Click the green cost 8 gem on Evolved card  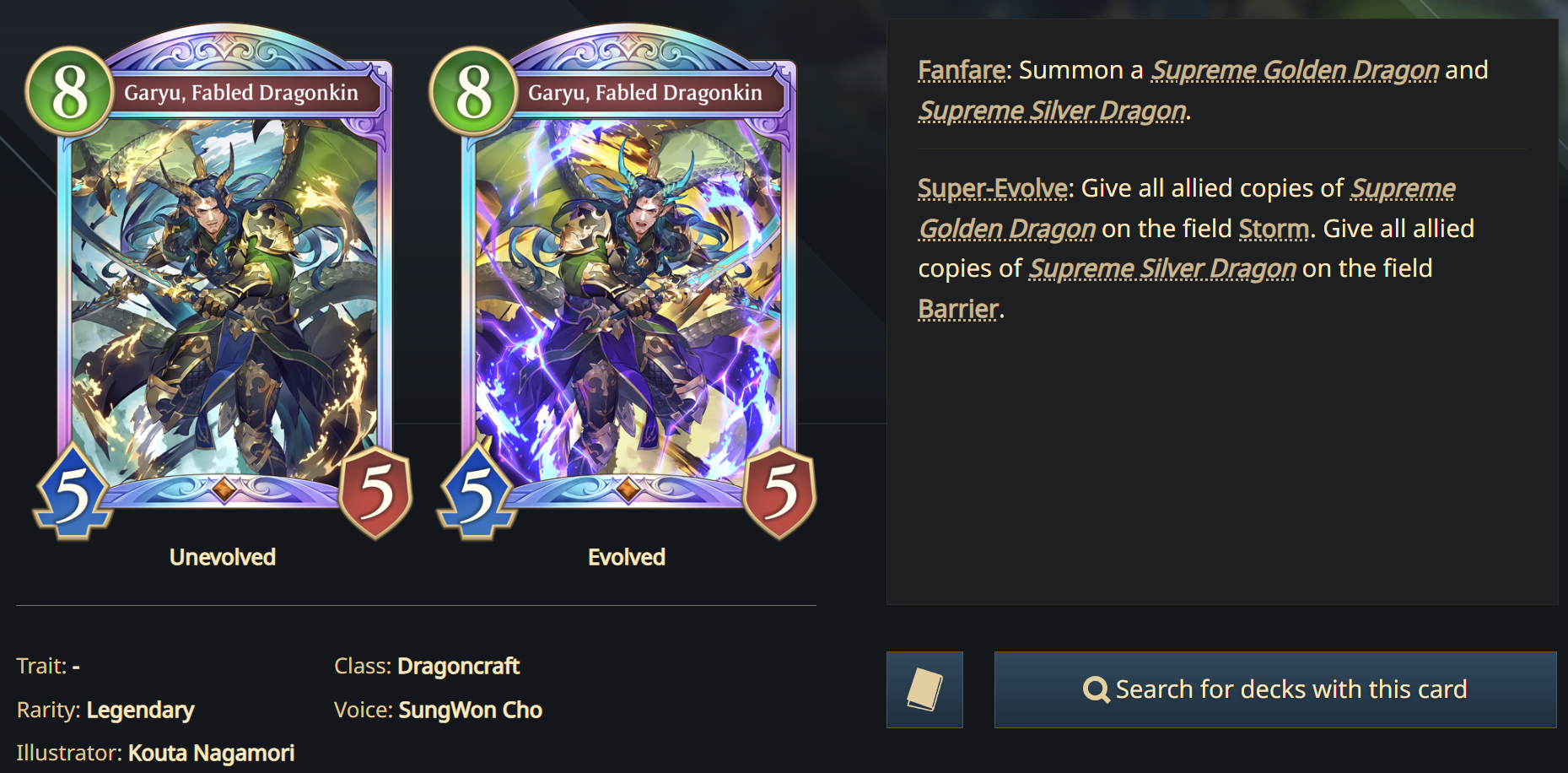click(473, 91)
